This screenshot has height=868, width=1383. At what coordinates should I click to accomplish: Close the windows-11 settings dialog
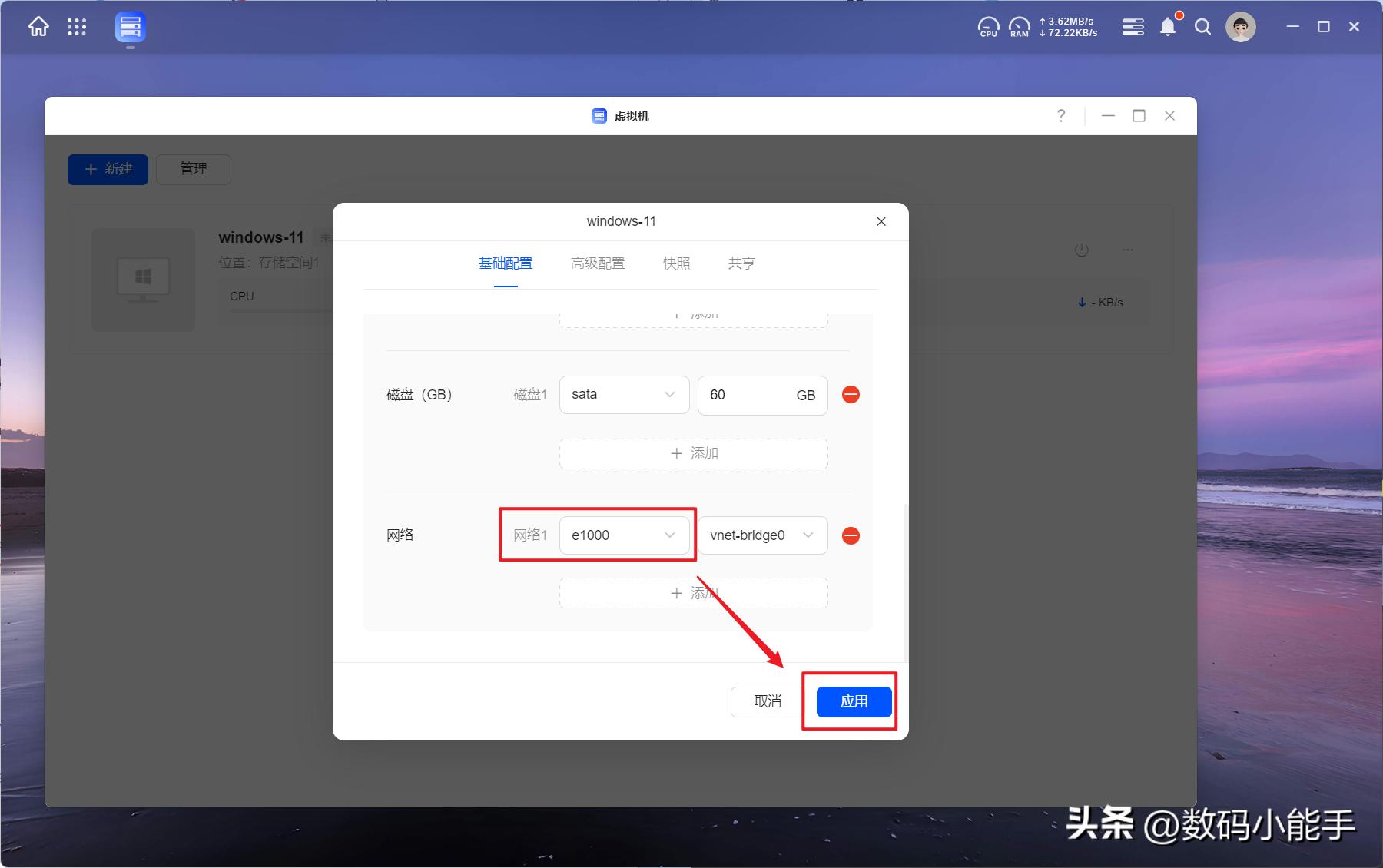coord(881,221)
